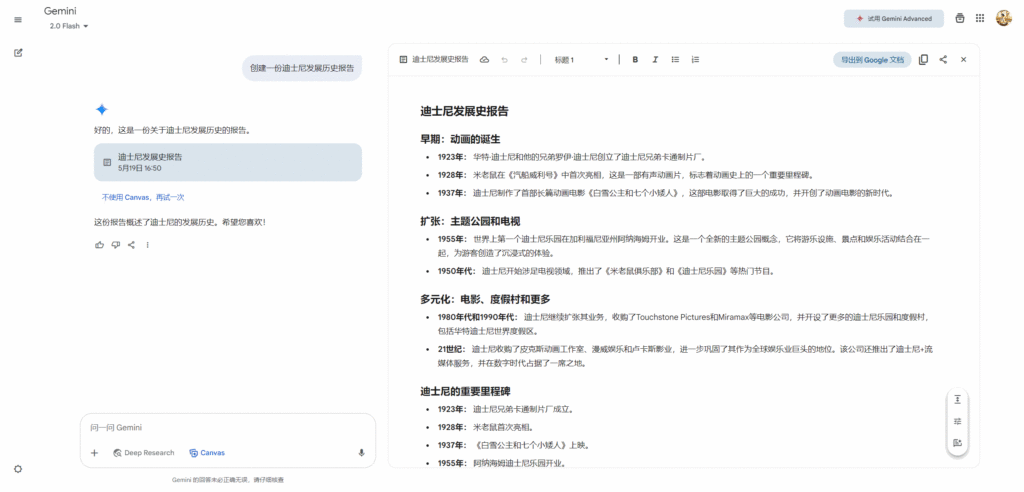Viewport: 1024px width, 492px height.
Task: Redo the canvas edit
Action: click(524, 59)
